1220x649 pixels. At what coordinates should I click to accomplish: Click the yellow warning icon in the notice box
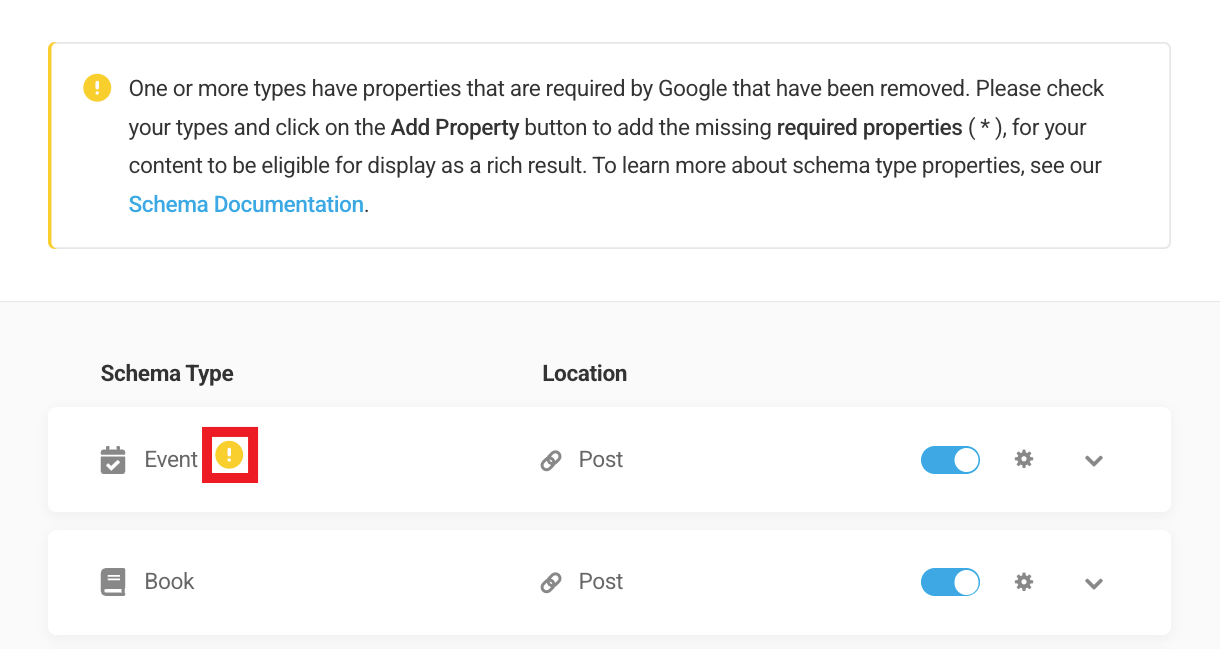pos(97,88)
